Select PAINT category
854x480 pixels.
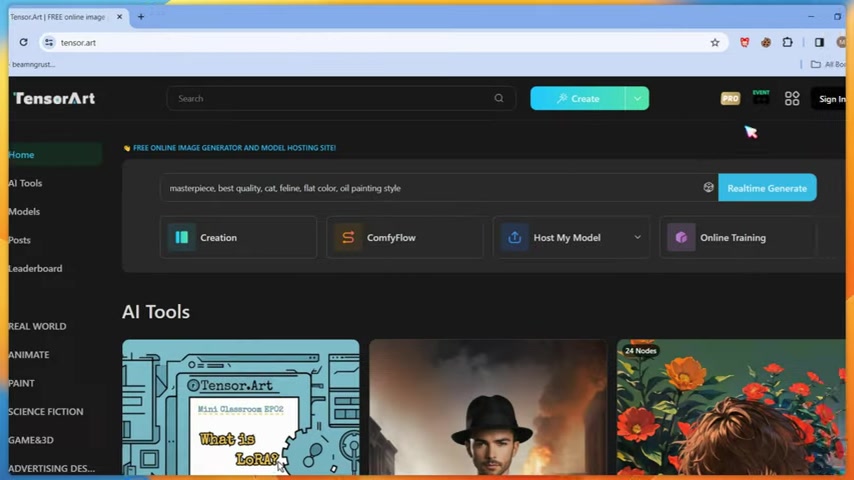(x=21, y=383)
